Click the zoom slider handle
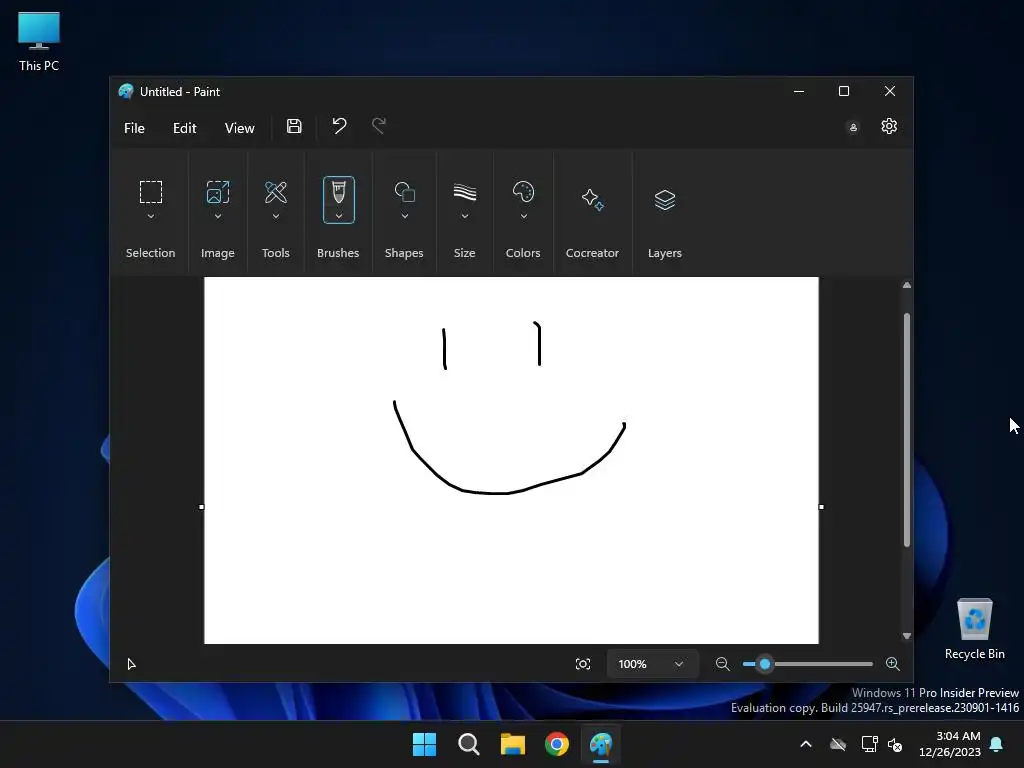1024x768 pixels. 765,664
